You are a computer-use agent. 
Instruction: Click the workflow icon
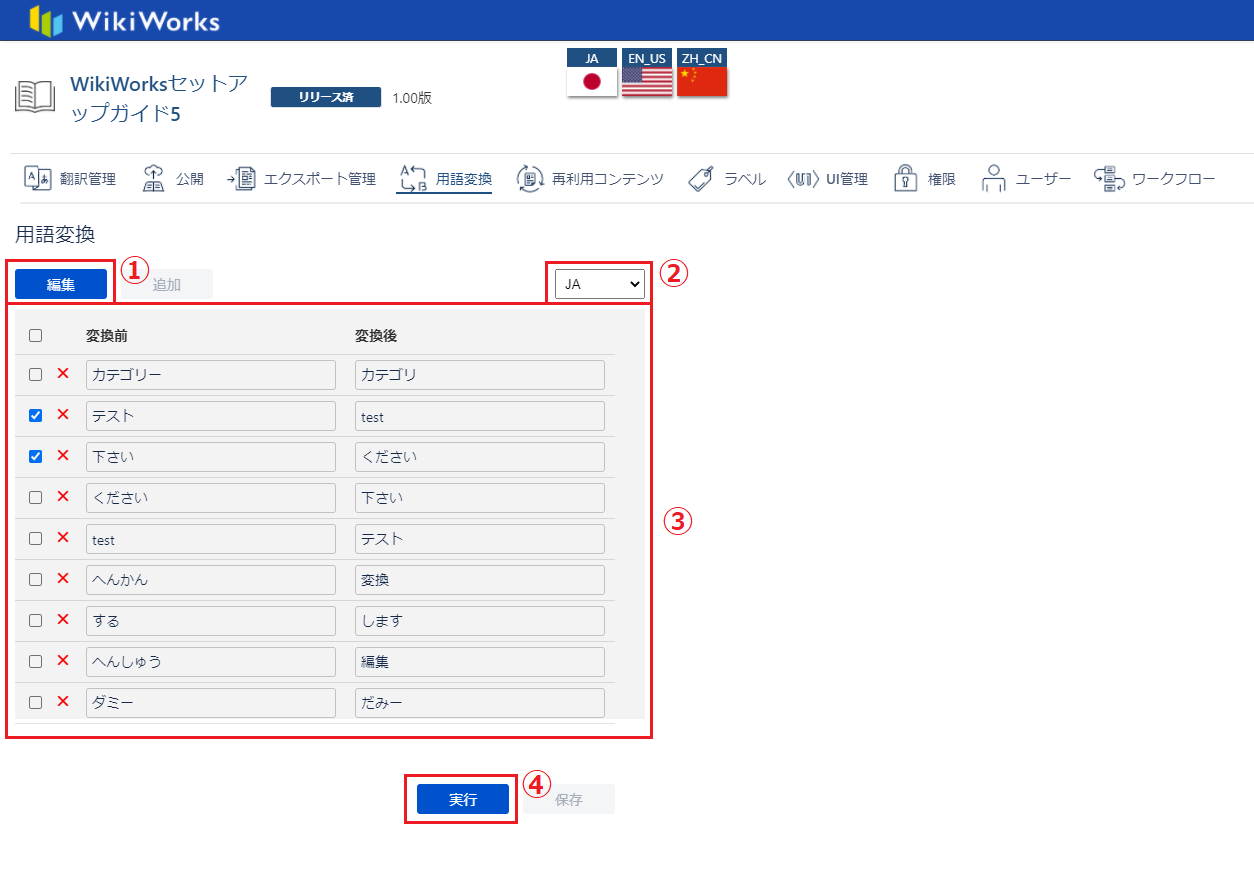tap(1107, 179)
